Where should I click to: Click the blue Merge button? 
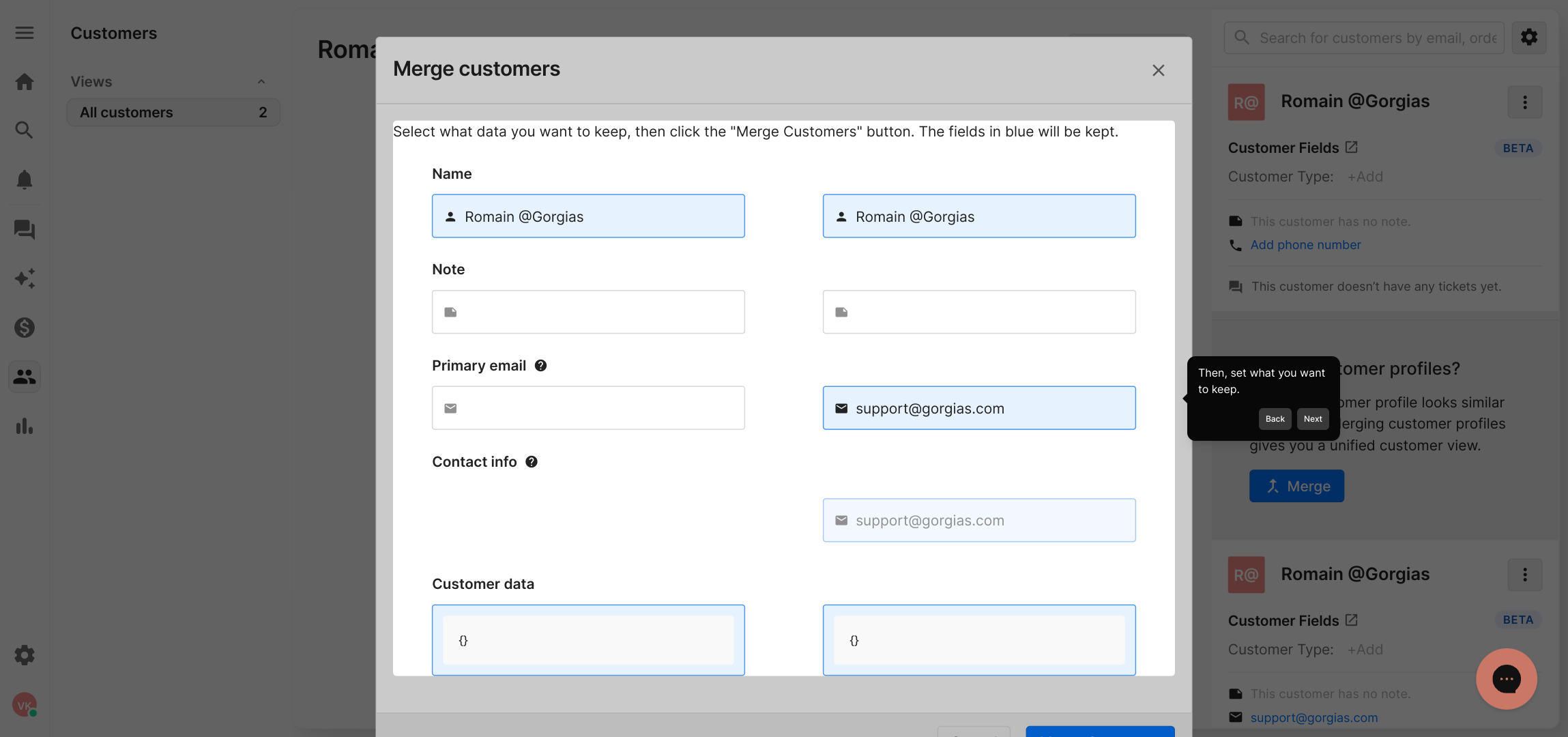coord(1296,486)
